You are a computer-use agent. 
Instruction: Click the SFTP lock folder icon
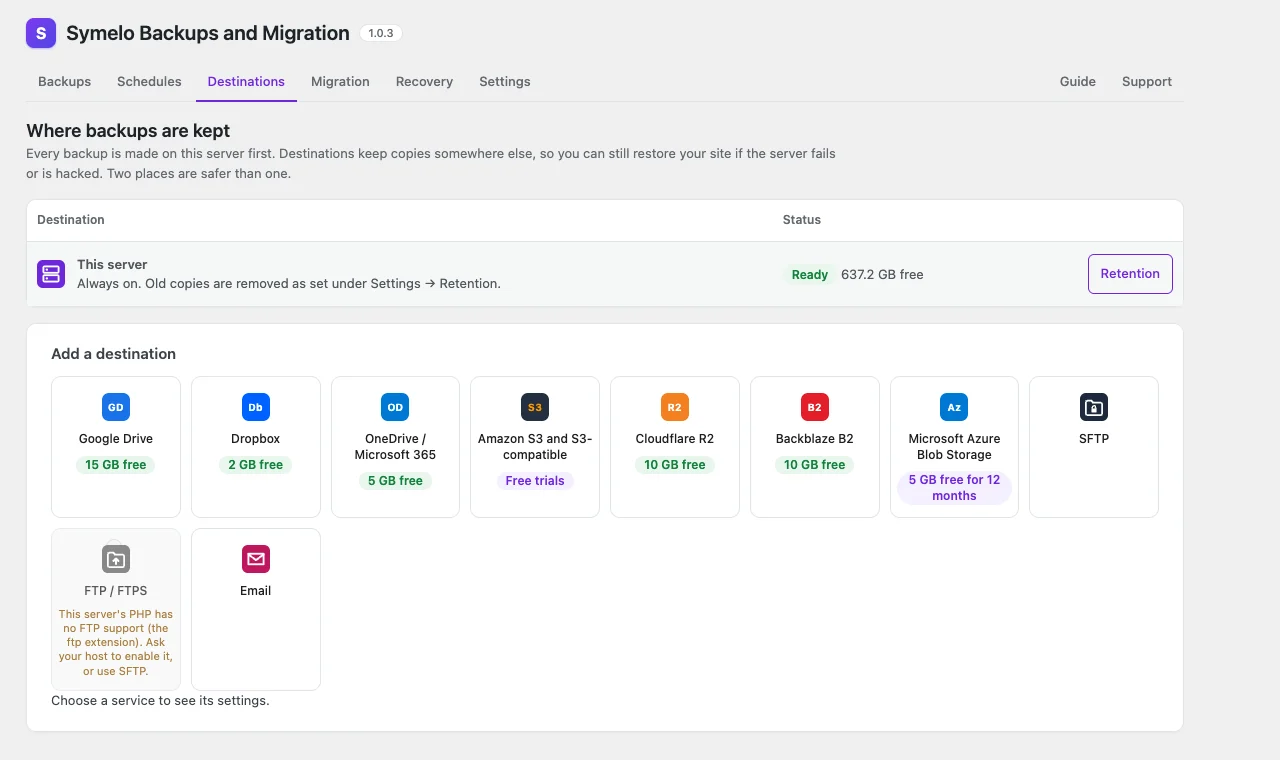(1094, 407)
